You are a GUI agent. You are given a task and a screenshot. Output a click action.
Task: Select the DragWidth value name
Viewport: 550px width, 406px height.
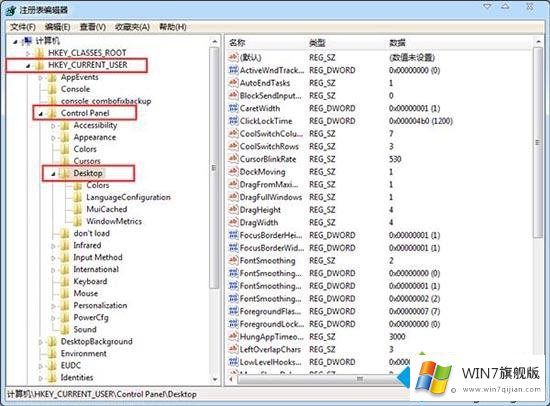(x=259, y=222)
